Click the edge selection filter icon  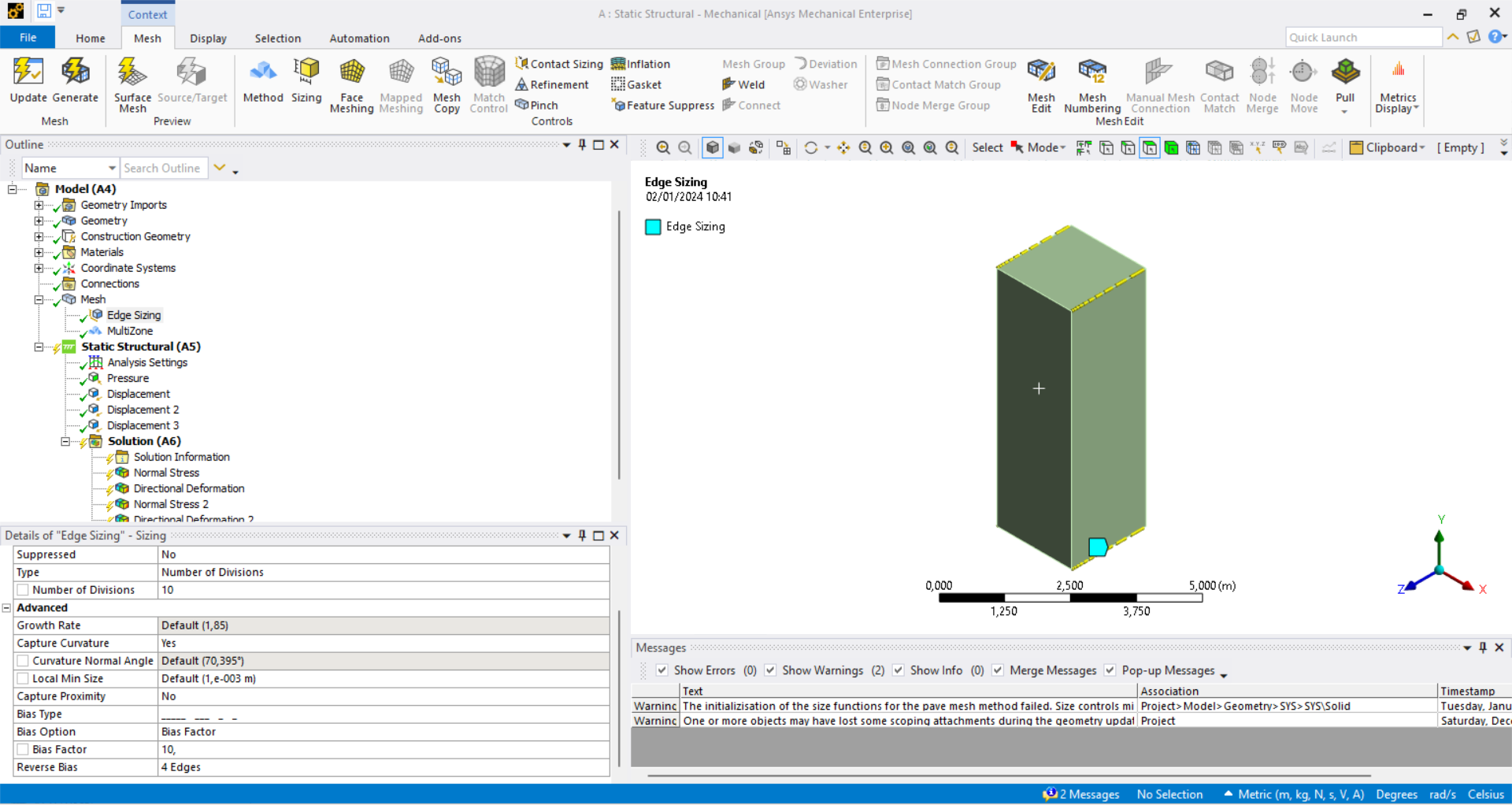coord(1128,147)
